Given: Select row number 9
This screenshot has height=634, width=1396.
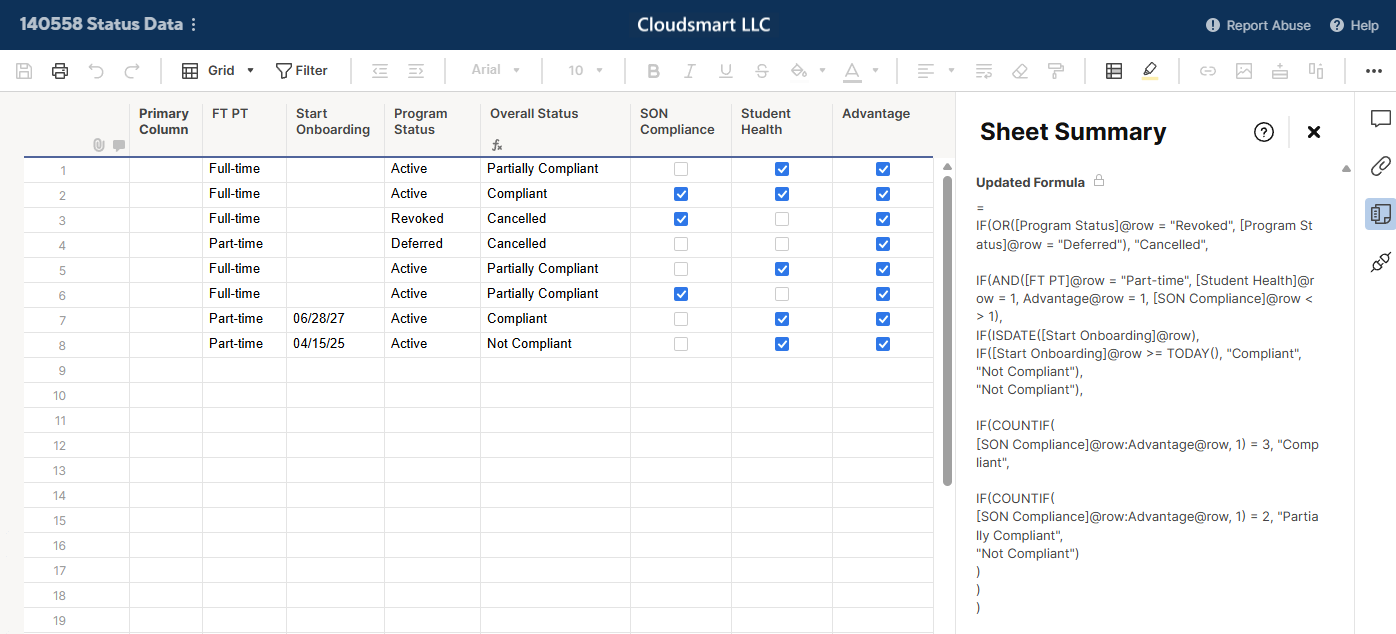Looking at the screenshot, I should click(x=62, y=370).
